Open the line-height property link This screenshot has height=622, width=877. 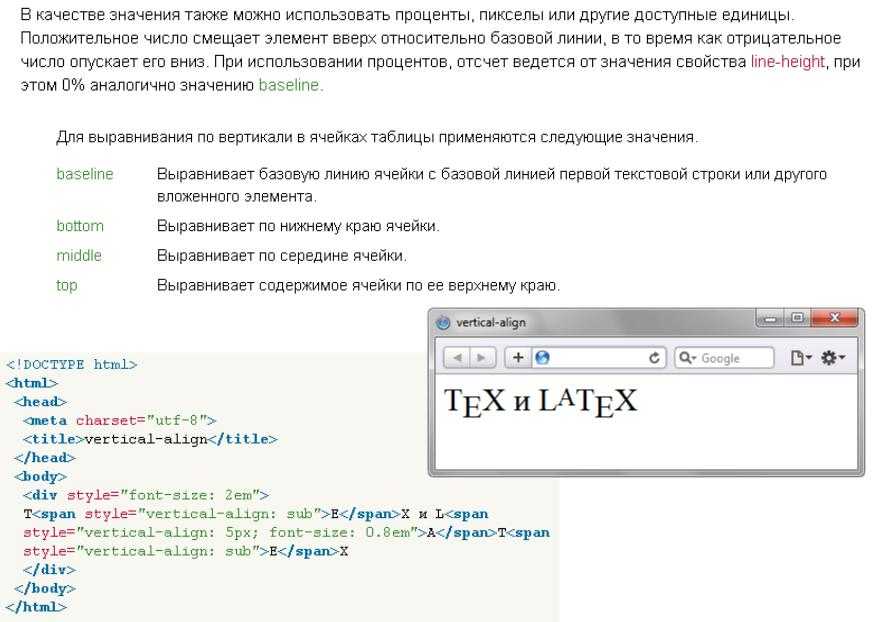pos(788,62)
